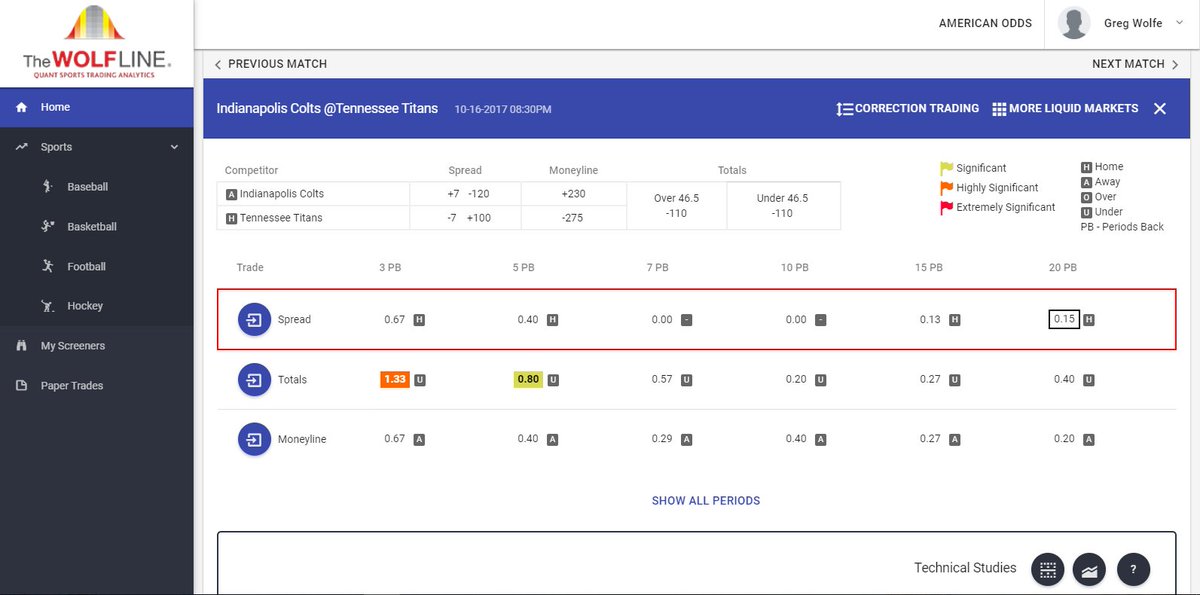
Task: Switch odds format via American Odds
Action: tap(985, 23)
